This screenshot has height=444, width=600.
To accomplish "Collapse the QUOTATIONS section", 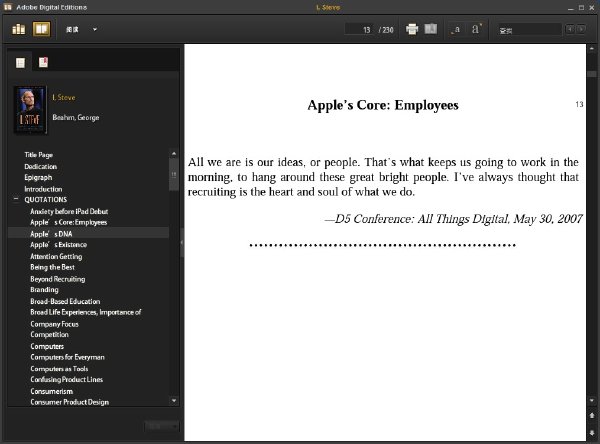I will coord(16,199).
